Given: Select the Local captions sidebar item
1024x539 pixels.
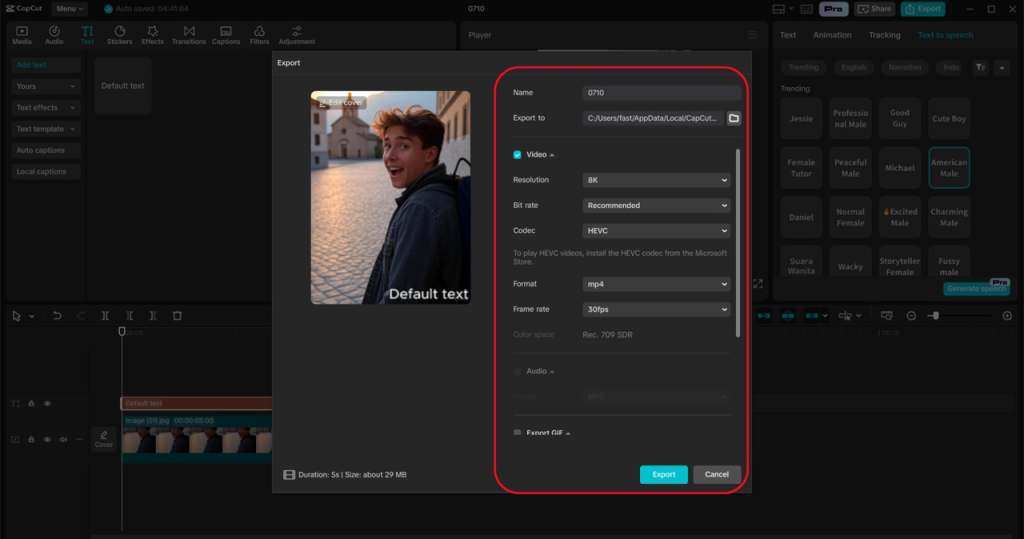Looking at the screenshot, I should point(45,171).
